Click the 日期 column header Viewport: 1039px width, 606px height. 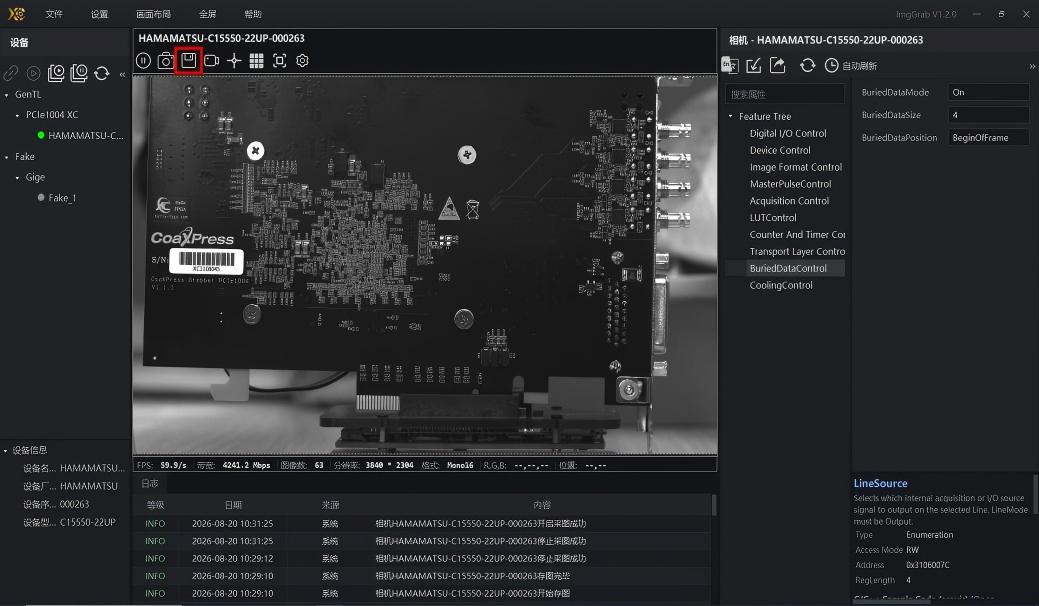point(233,505)
